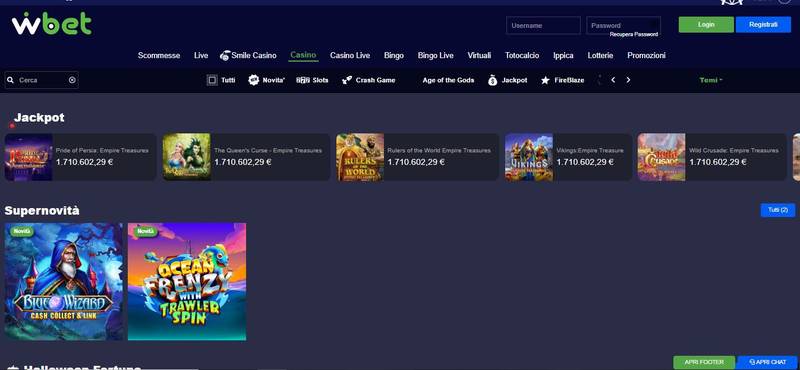Open the Bingo section
The image size is (800, 370).
click(x=394, y=56)
